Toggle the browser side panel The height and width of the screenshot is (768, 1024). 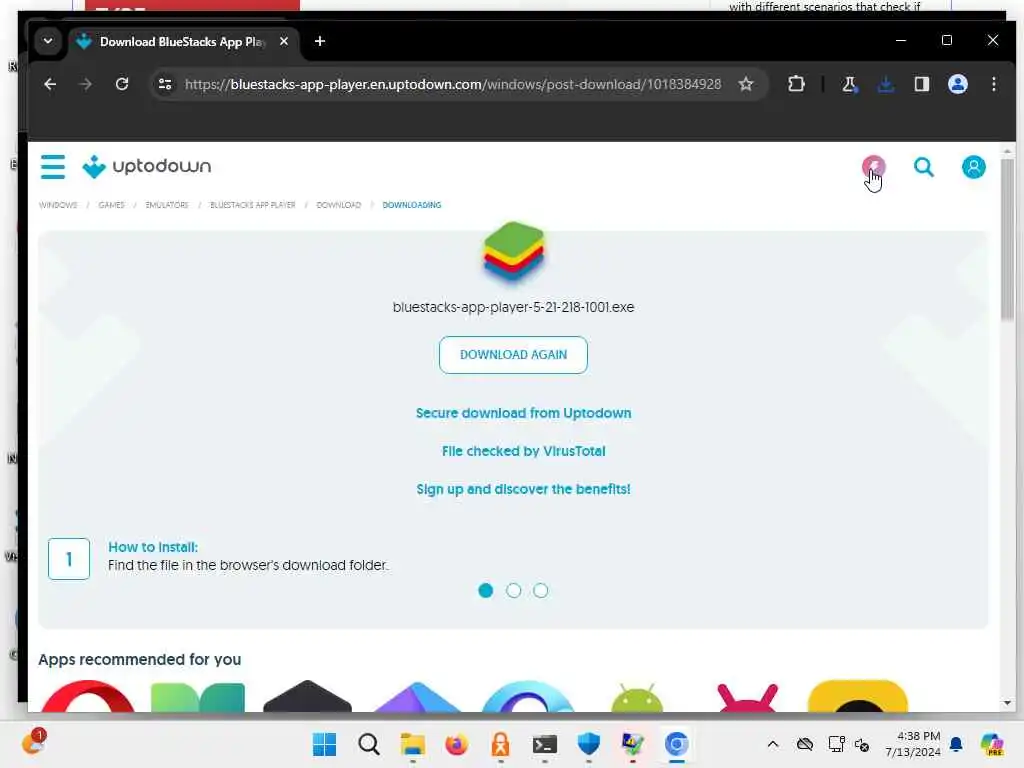(x=921, y=84)
